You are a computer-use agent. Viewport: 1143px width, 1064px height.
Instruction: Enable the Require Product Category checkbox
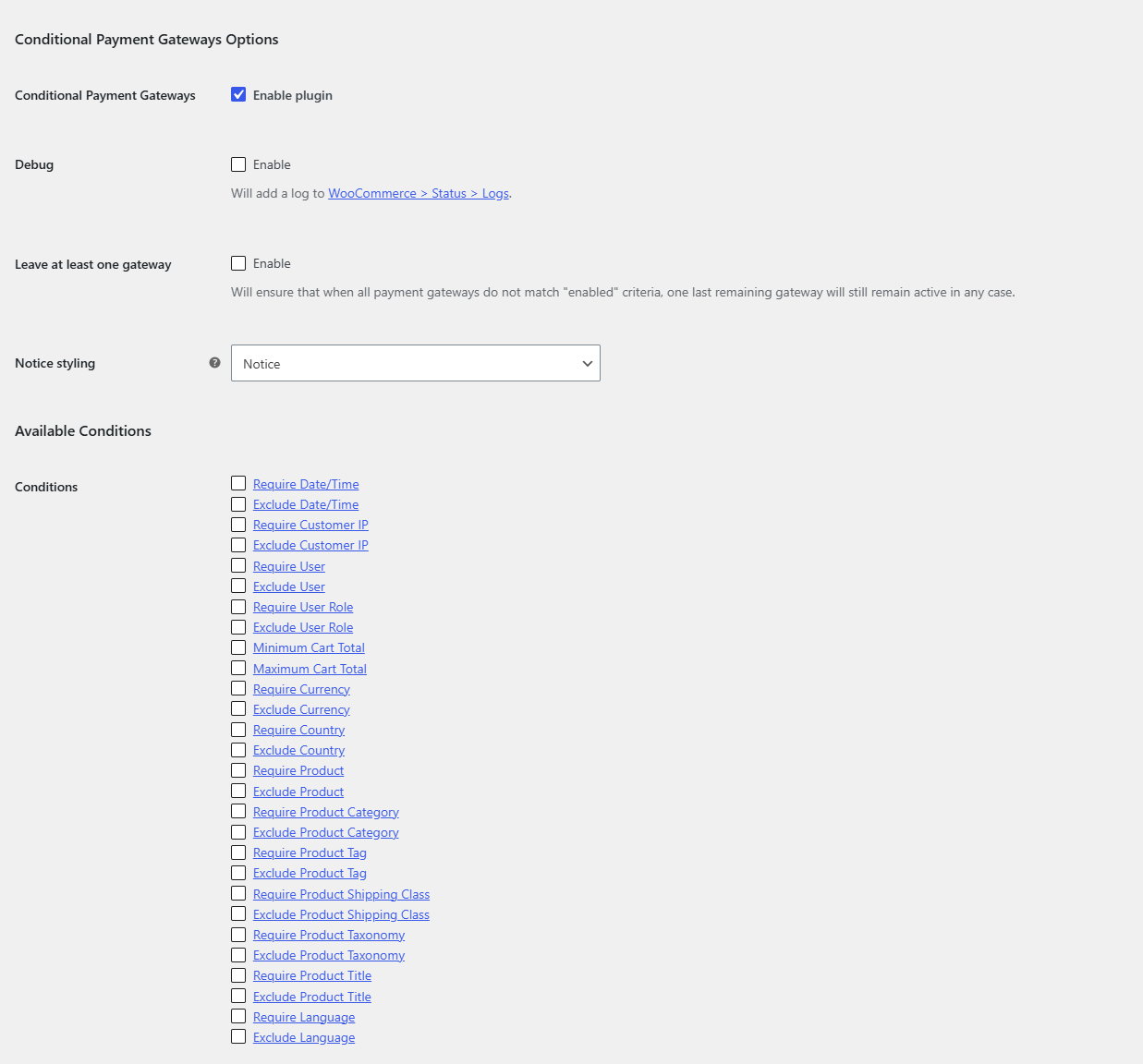[238, 811]
